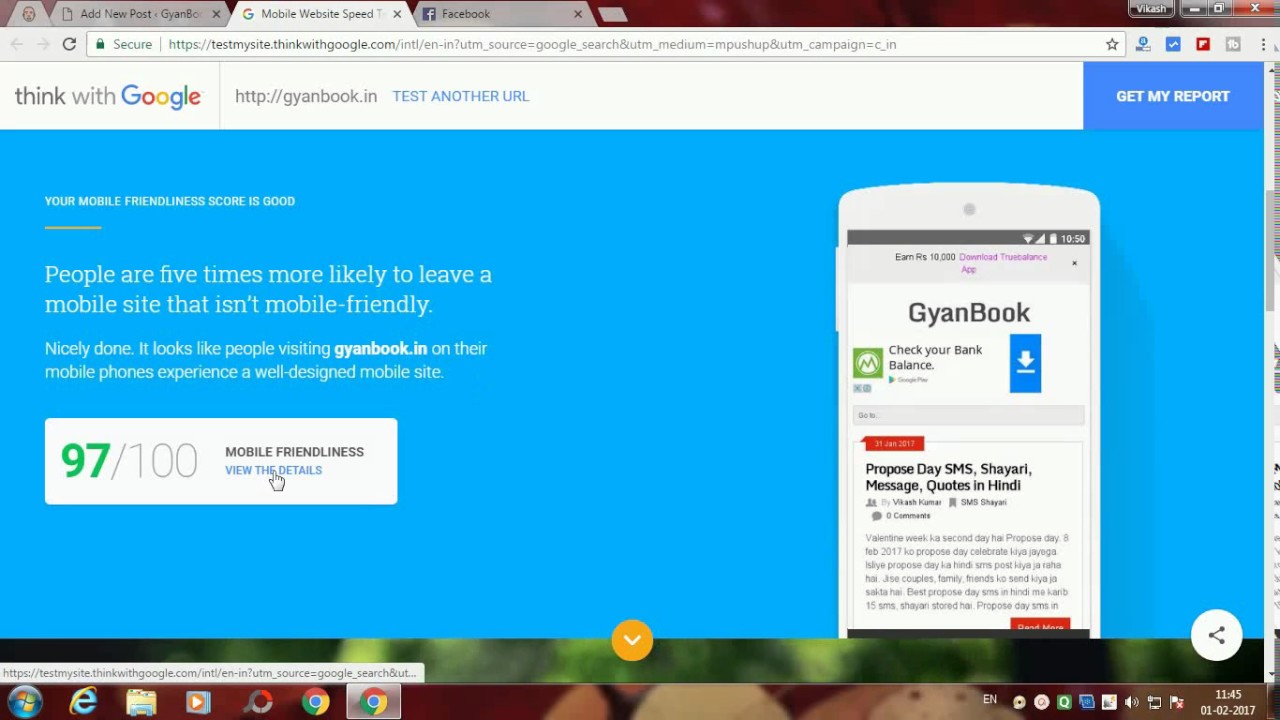Click VIEW THE DETAILS link
Viewport: 1280px width, 720px height.
tap(273, 470)
